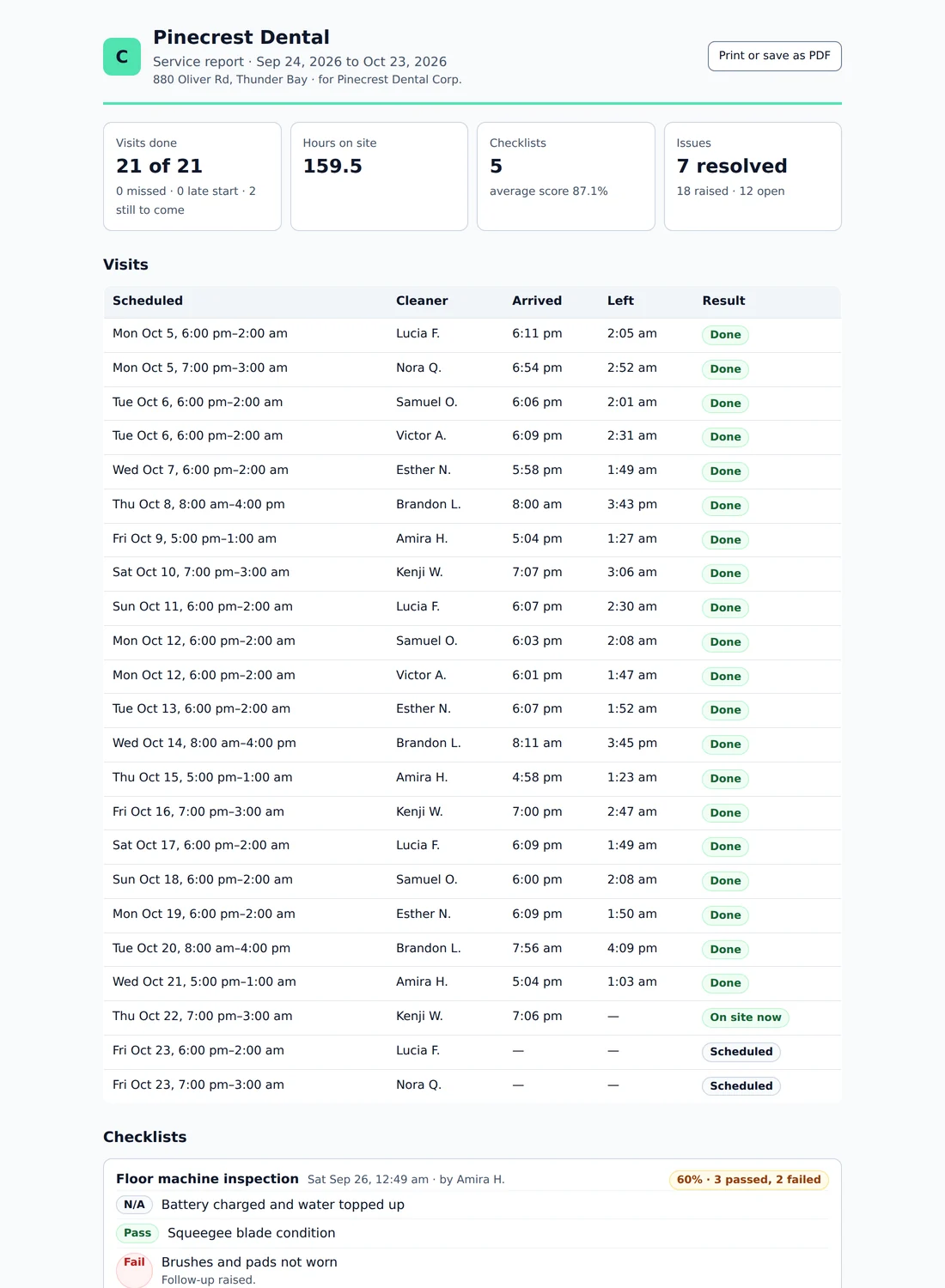
Task: Click the Scheduled column header
Action: (148, 301)
